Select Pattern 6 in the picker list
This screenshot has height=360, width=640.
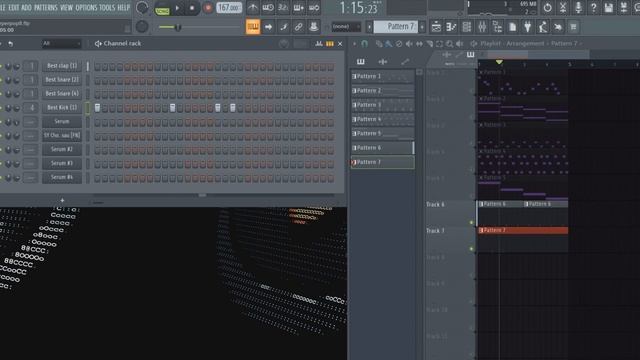382,148
